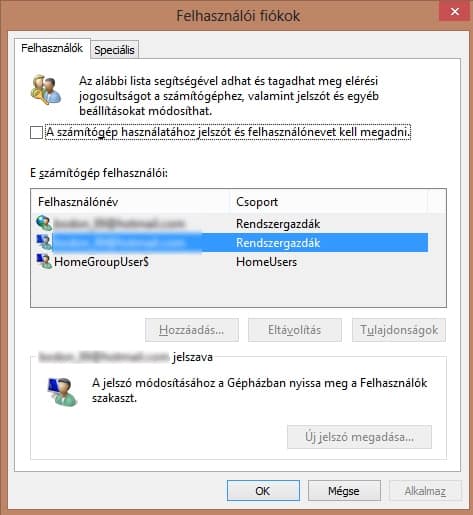Image resolution: width=473 pixels, height=515 pixels.
Task: Click Új jelszó megadása... button
Action: point(359,437)
